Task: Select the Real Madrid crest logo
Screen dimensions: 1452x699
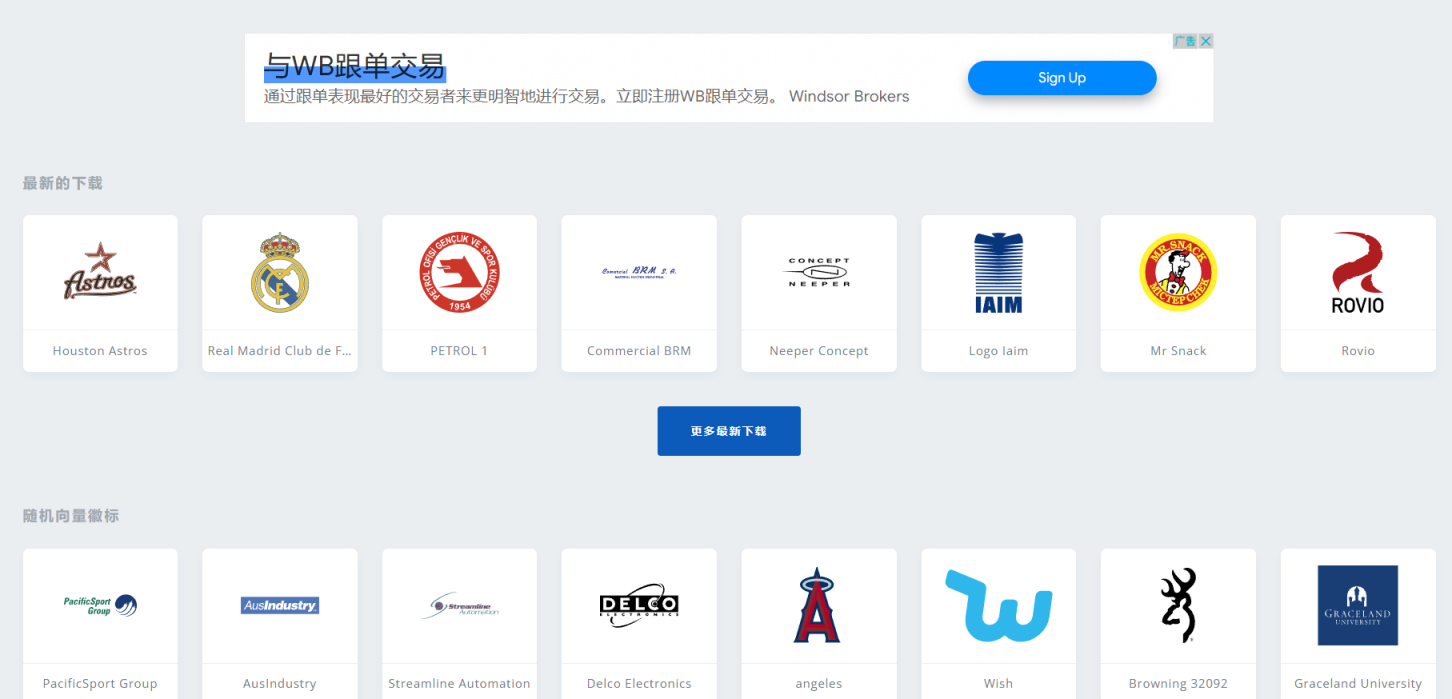Action: point(279,272)
